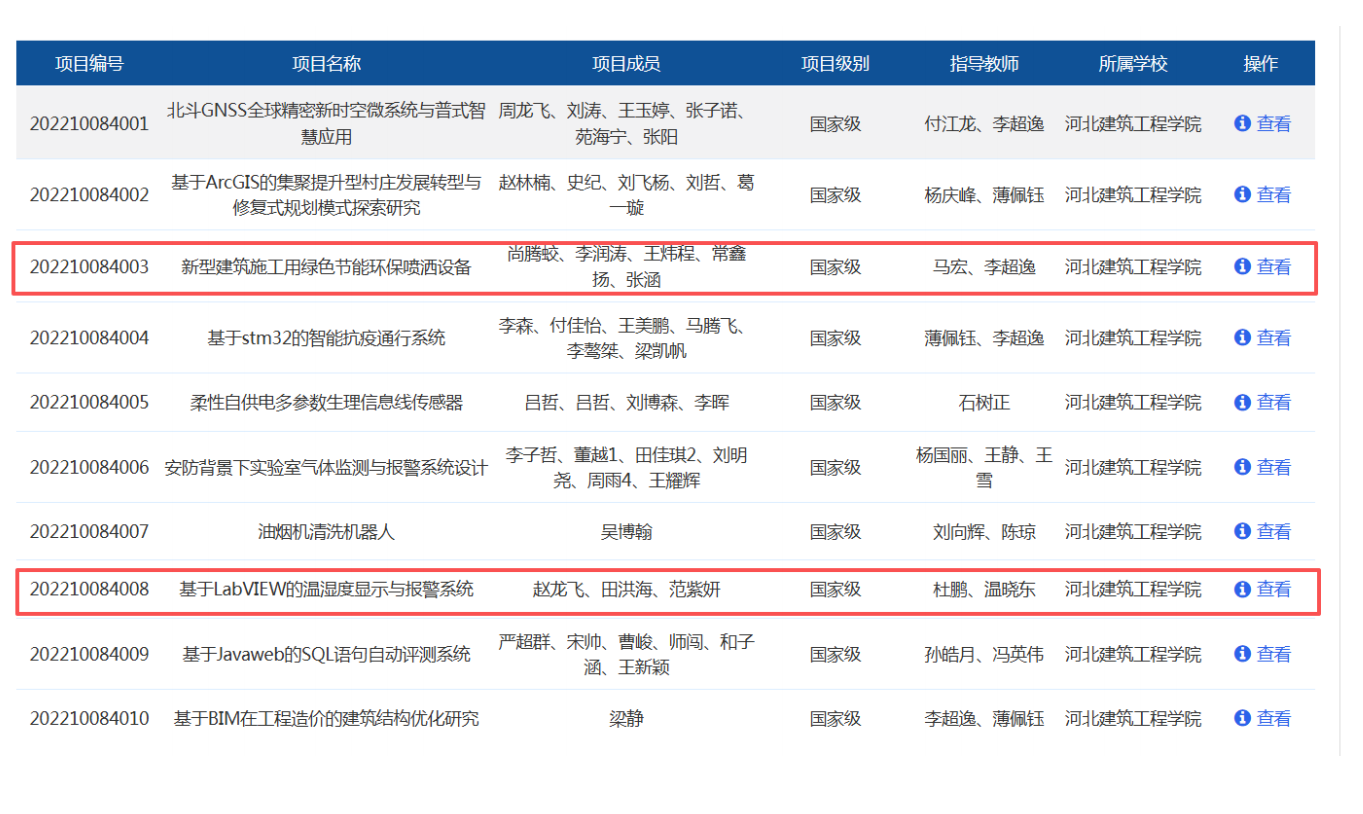Viewport: 1363px width, 814px height.
Task: Click the 所属学校 column header
Action: click(x=1133, y=64)
